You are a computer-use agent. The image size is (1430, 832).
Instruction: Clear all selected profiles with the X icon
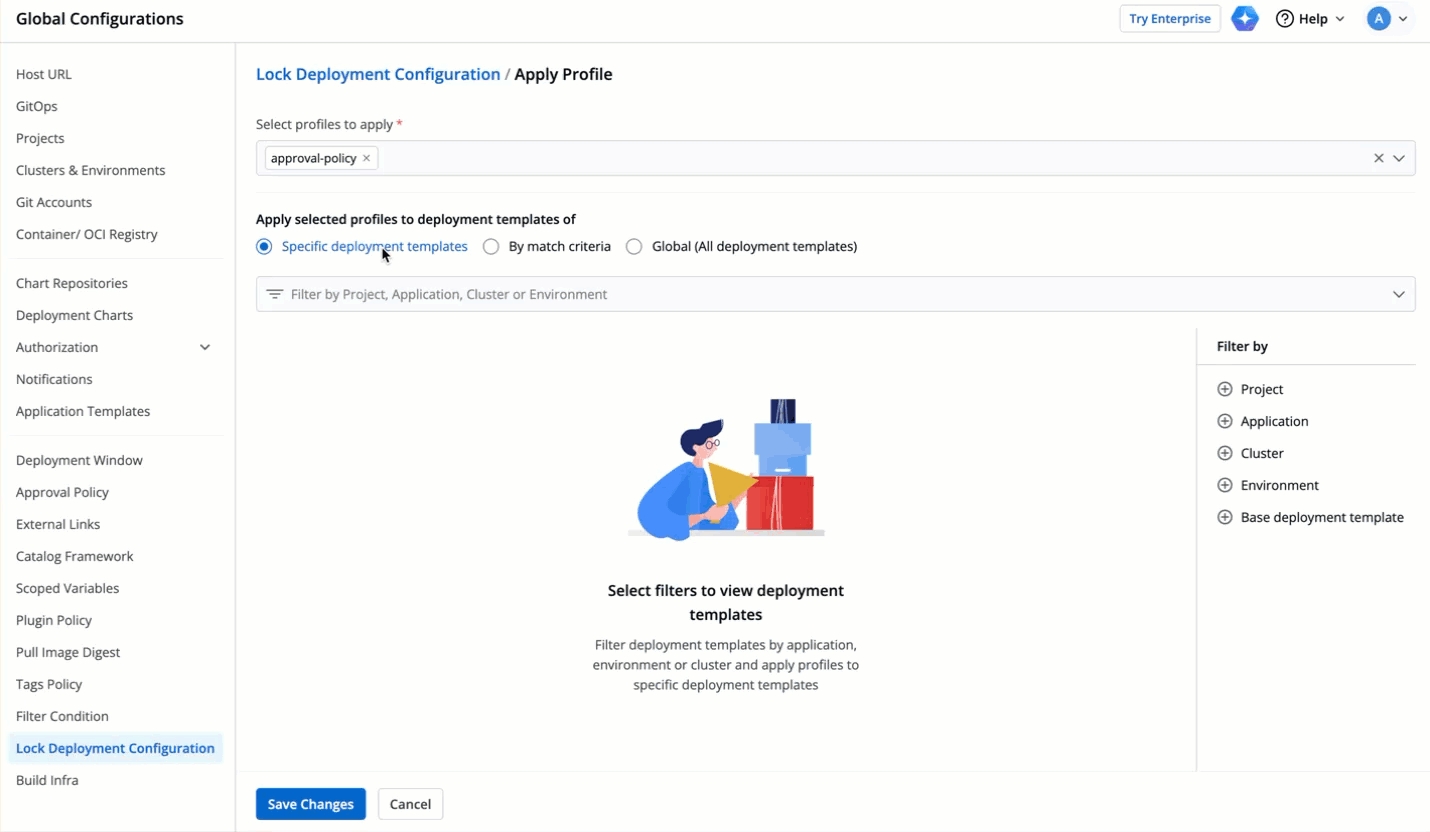tap(1378, 158)
